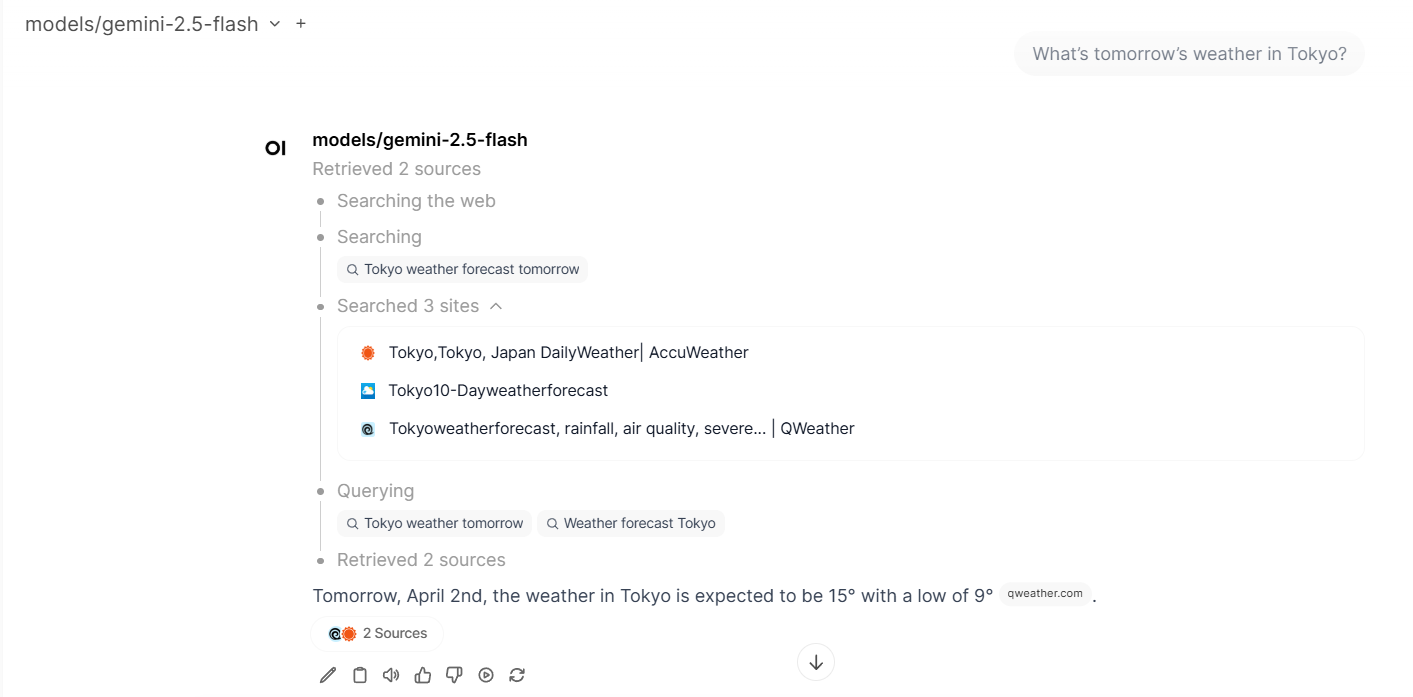Select the 'Weather forecast Tokyo' query chip

(x=630, y=523)
